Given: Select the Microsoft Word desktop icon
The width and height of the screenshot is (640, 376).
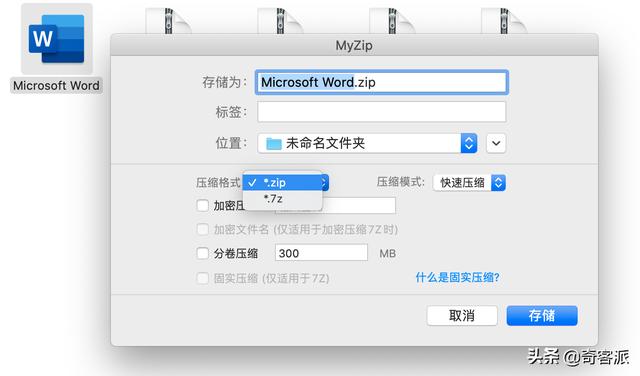Looking at the screenshot, I should [x=57, y=39].
